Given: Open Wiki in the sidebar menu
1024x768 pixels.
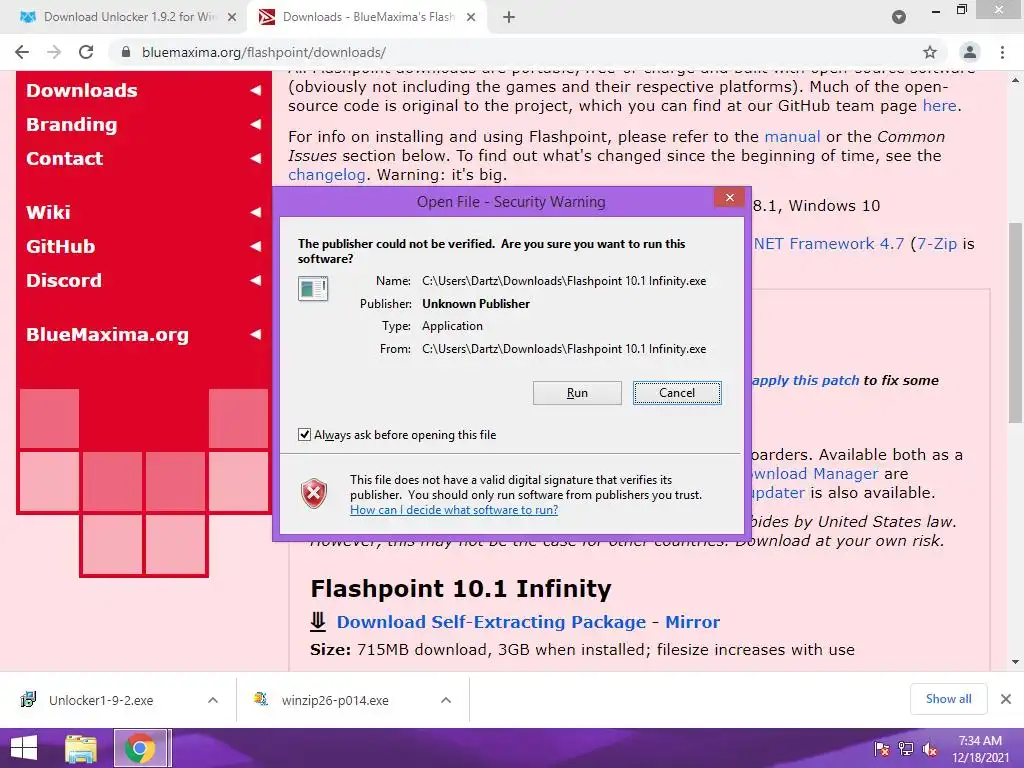Looking at the screenshot, I should click(48, 212).
